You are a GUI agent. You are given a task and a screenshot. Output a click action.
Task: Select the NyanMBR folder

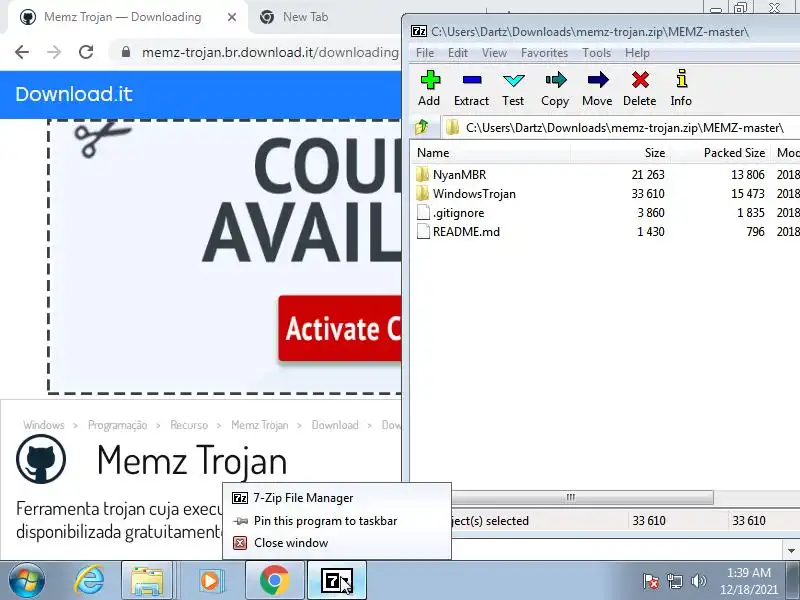(459, 174)
